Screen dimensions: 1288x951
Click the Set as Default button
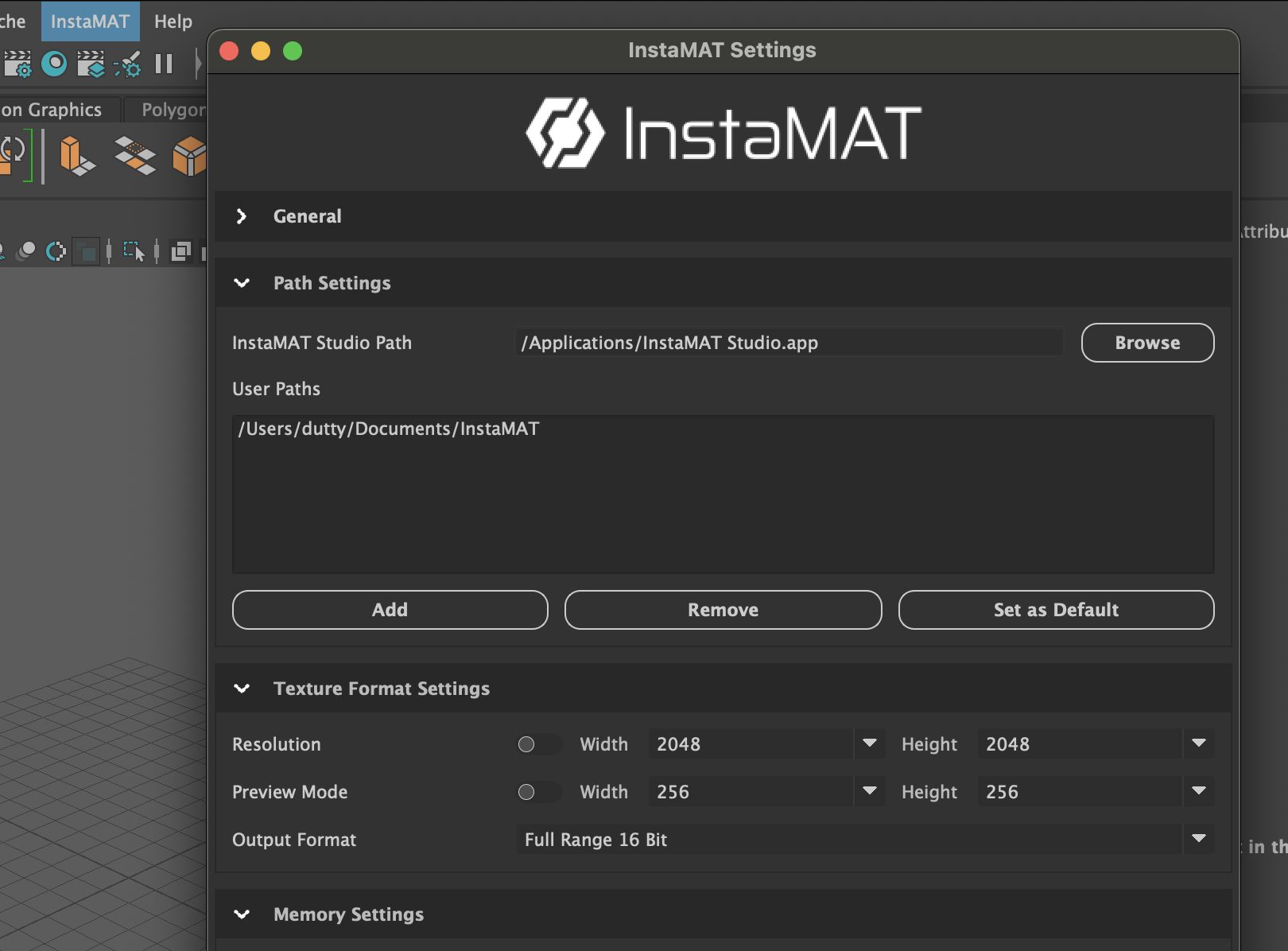tap(1056, 610)
